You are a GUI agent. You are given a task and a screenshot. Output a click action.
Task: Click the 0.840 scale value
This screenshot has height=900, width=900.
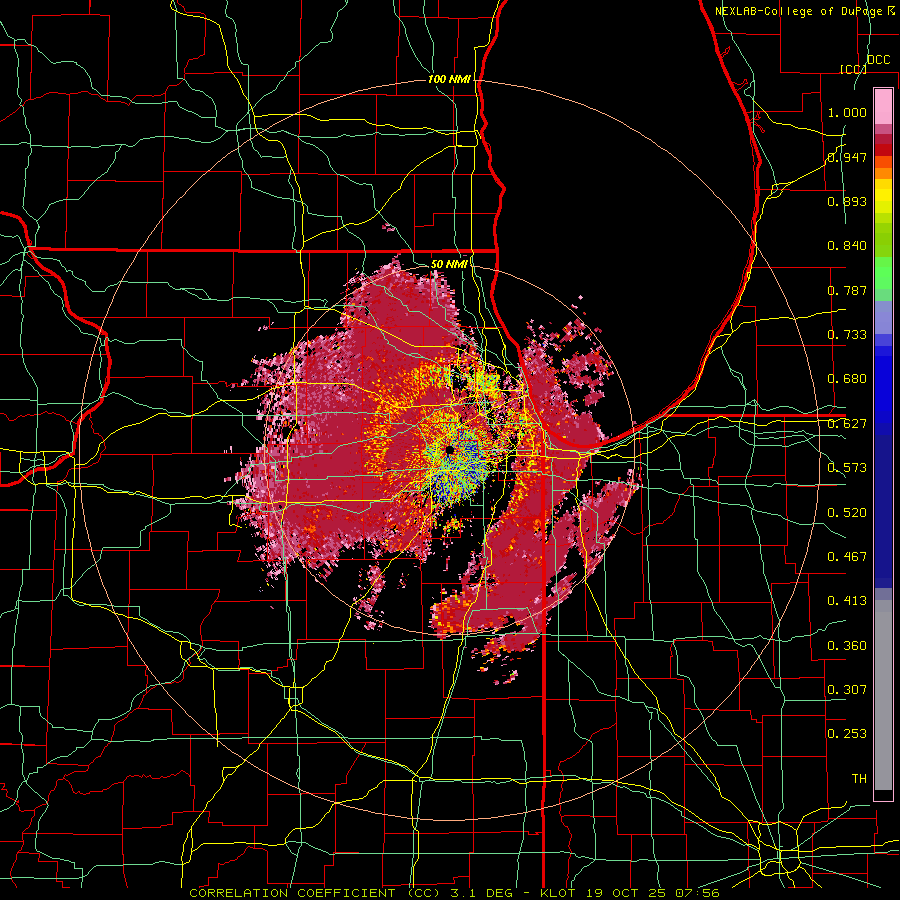tap(847, 246)
